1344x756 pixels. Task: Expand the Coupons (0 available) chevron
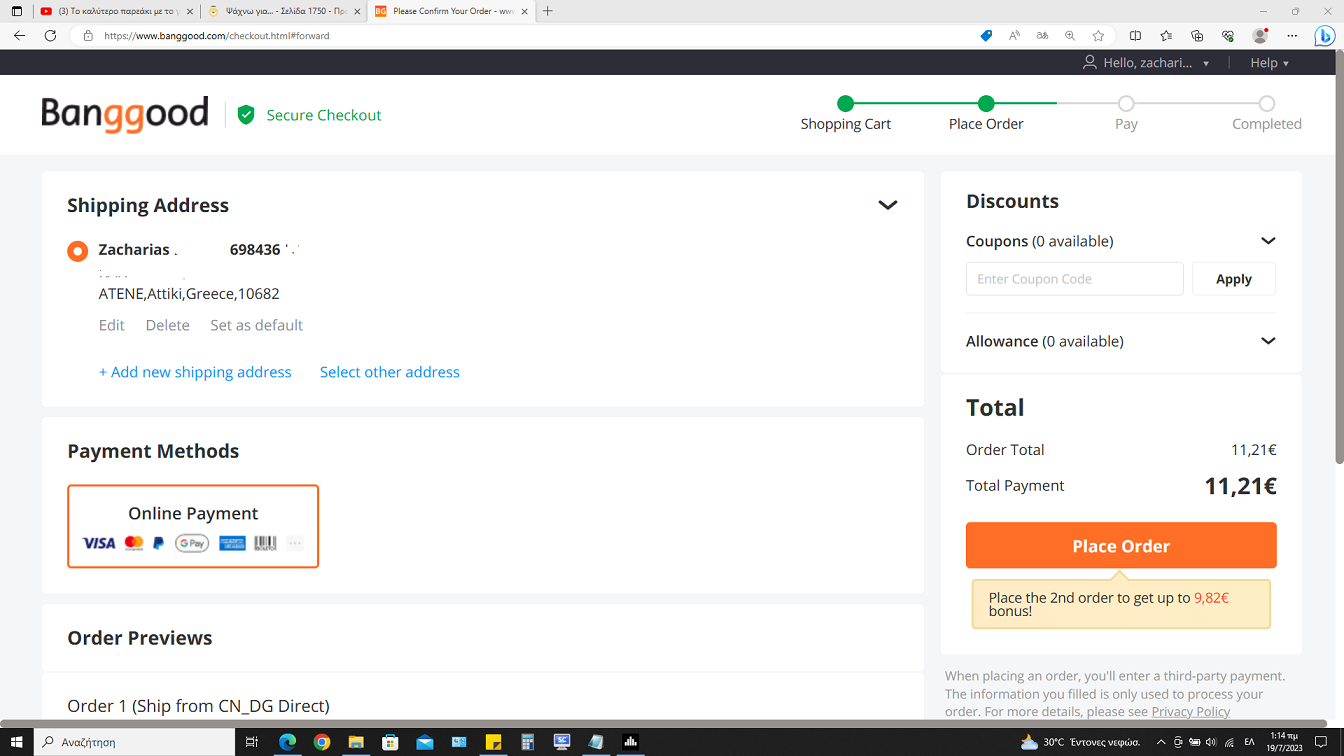point(1268,241)
